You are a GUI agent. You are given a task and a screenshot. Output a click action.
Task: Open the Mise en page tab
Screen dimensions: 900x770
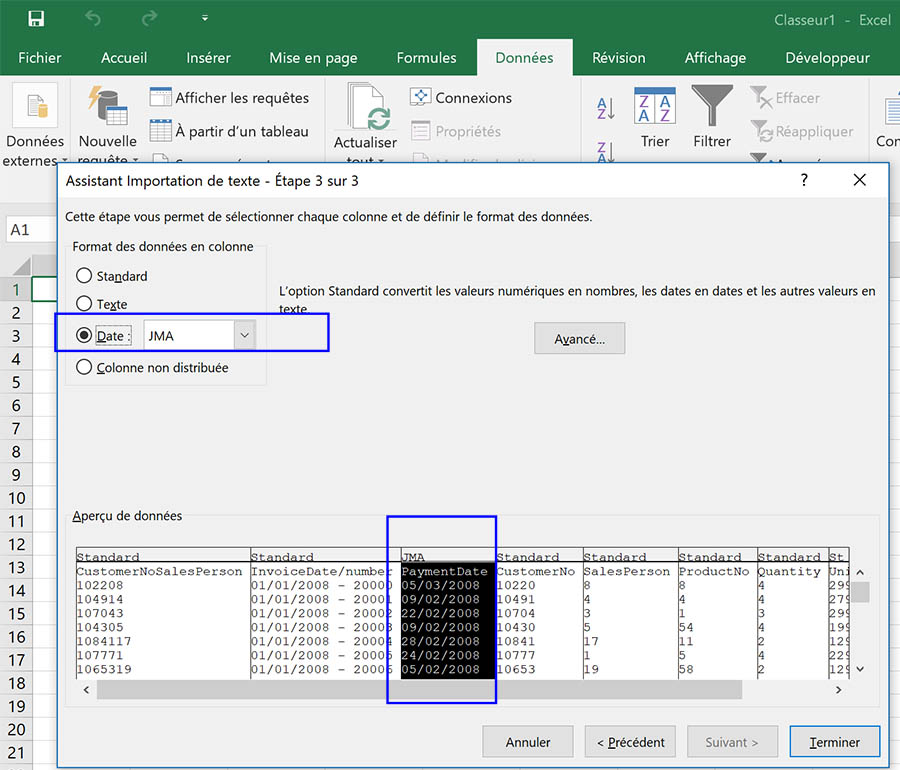pyautogui.click(x=313, y=58)
